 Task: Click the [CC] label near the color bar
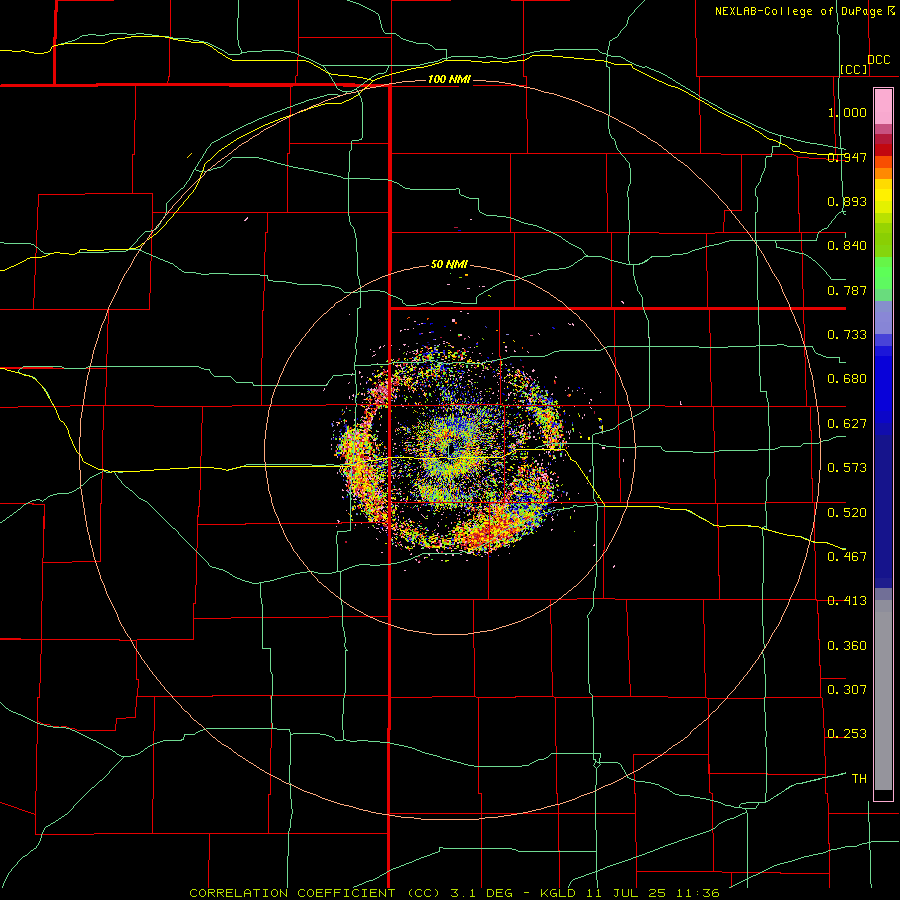tap(854, 69)
